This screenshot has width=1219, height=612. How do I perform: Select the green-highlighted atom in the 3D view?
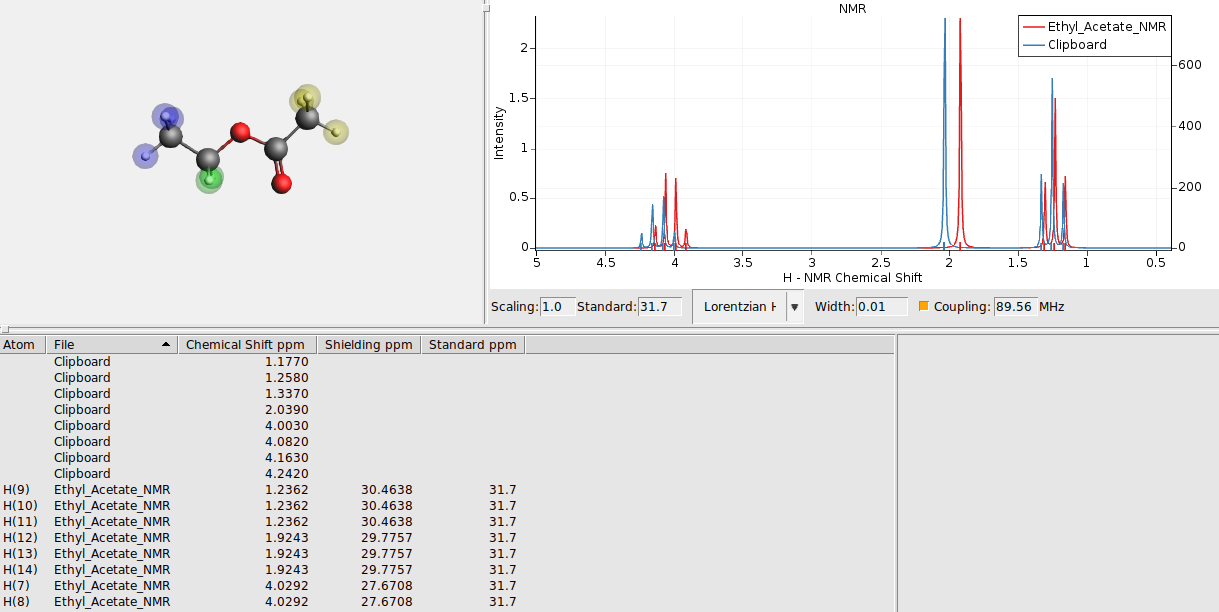point(208,181)
